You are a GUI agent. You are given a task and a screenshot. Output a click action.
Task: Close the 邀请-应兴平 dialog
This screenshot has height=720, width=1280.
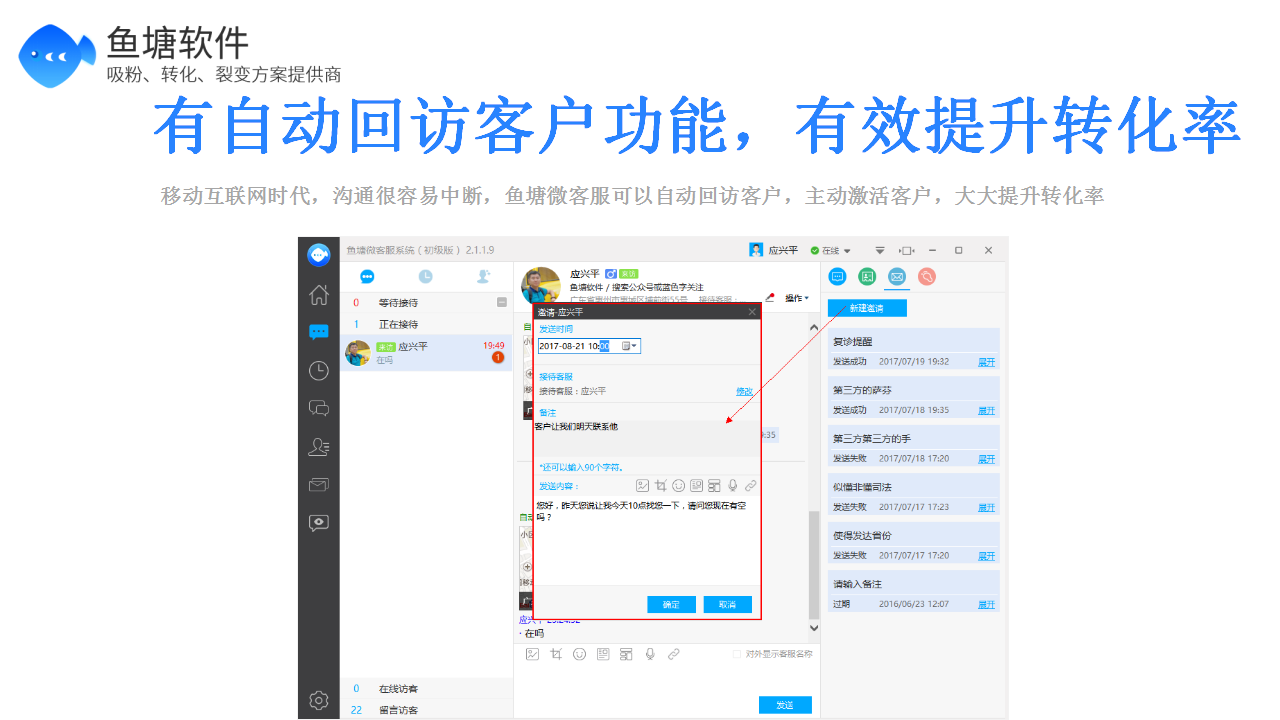point(752,312)
